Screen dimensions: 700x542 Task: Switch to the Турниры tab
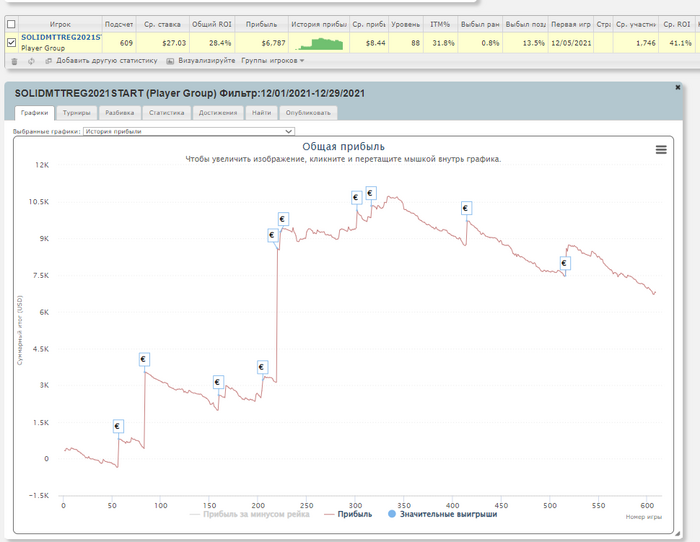point(76,113)
